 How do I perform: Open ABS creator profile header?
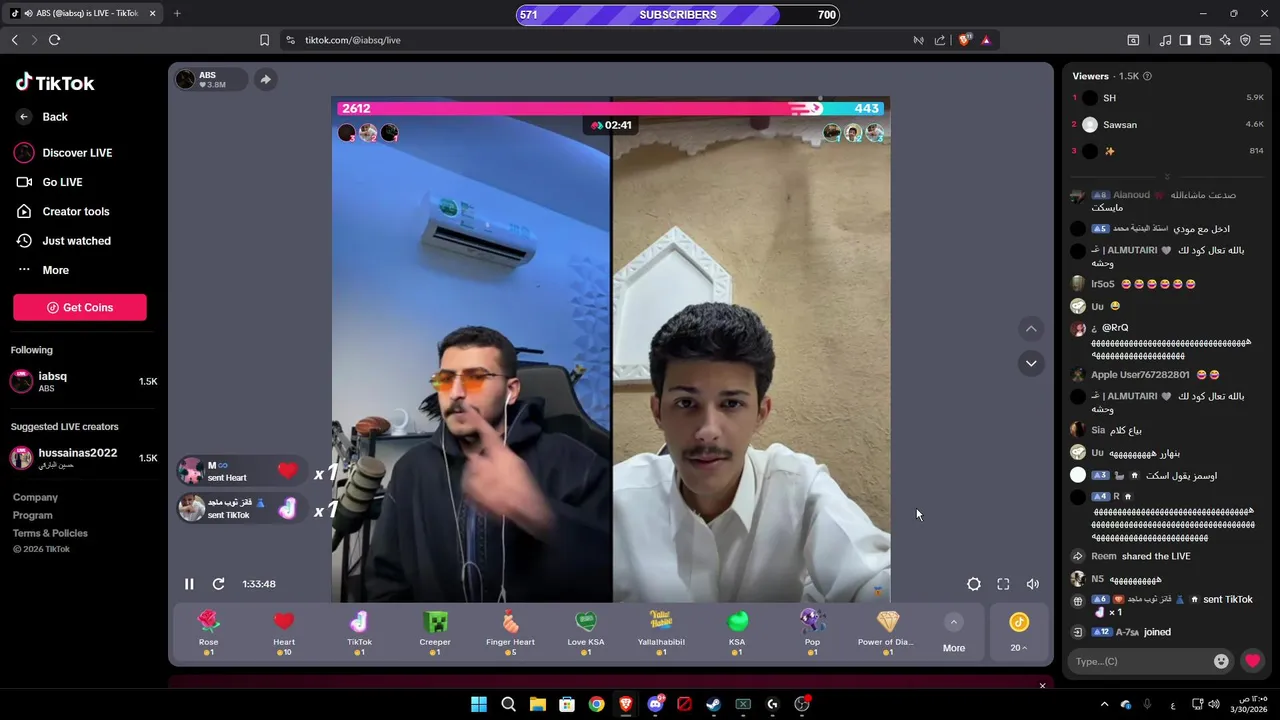coord(210,79)
